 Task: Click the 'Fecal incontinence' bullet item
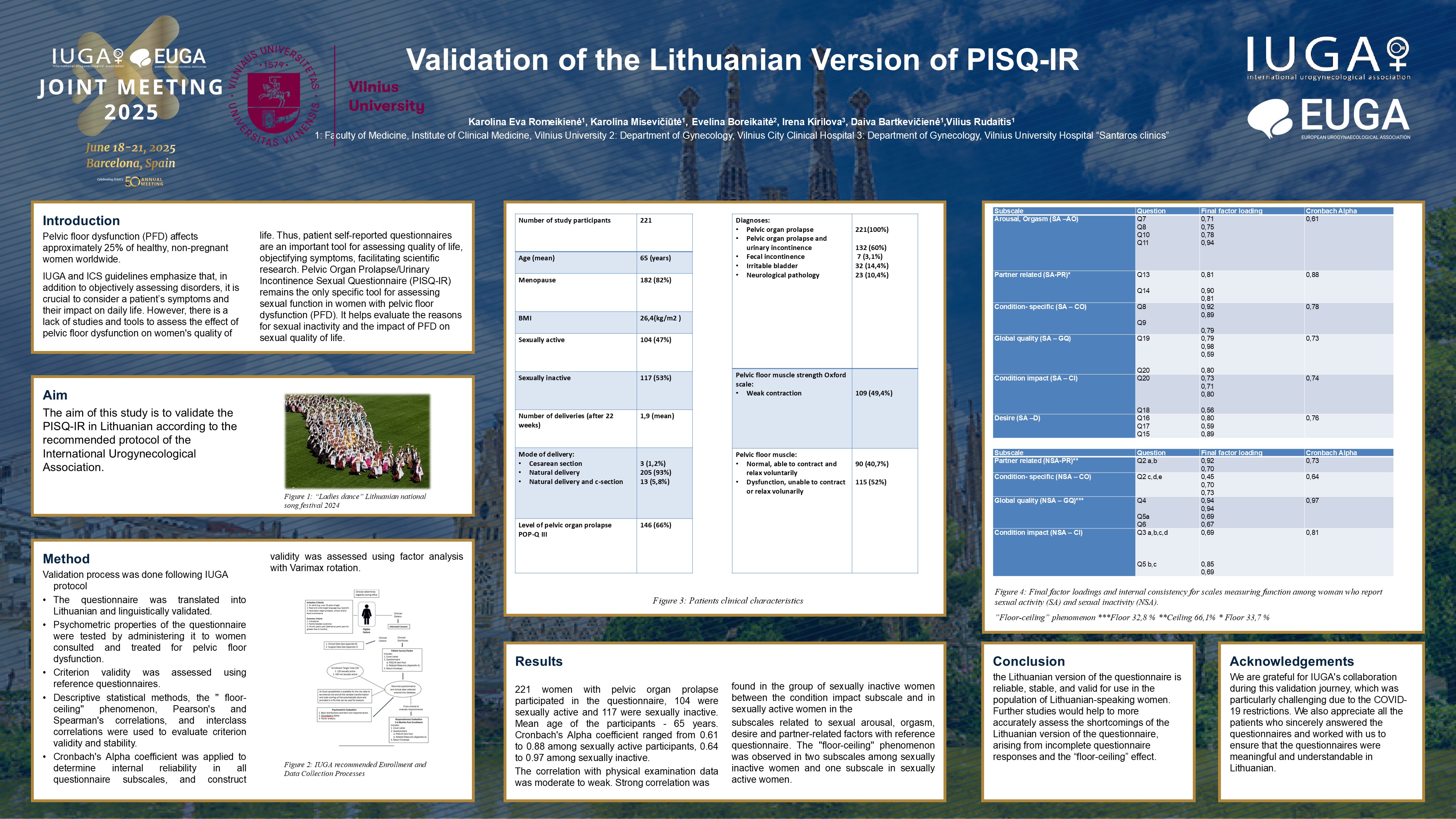(770, 257)
